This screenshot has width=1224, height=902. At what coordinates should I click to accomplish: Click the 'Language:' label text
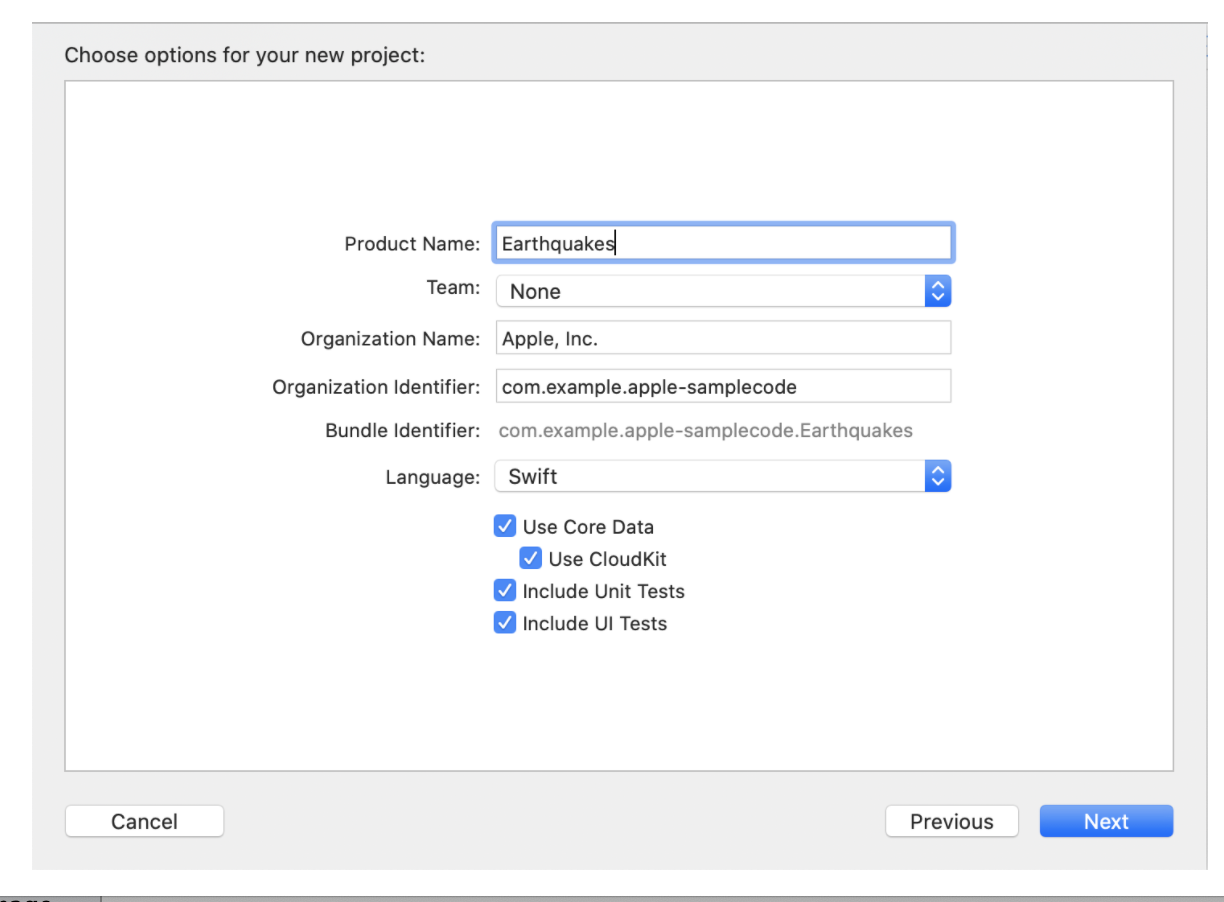(432, 477)
